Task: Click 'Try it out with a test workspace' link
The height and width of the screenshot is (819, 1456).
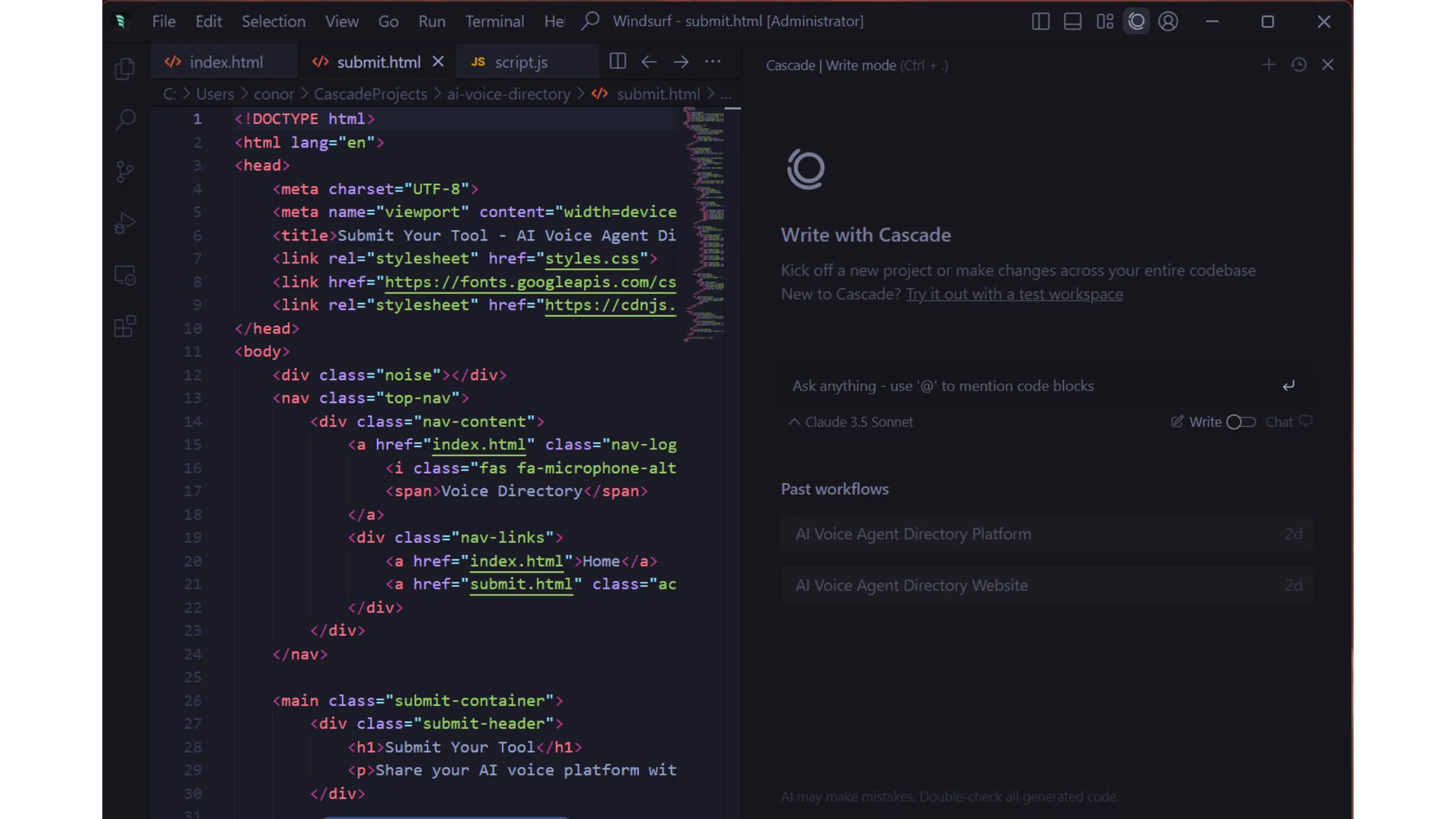Action: (1014, 294)
